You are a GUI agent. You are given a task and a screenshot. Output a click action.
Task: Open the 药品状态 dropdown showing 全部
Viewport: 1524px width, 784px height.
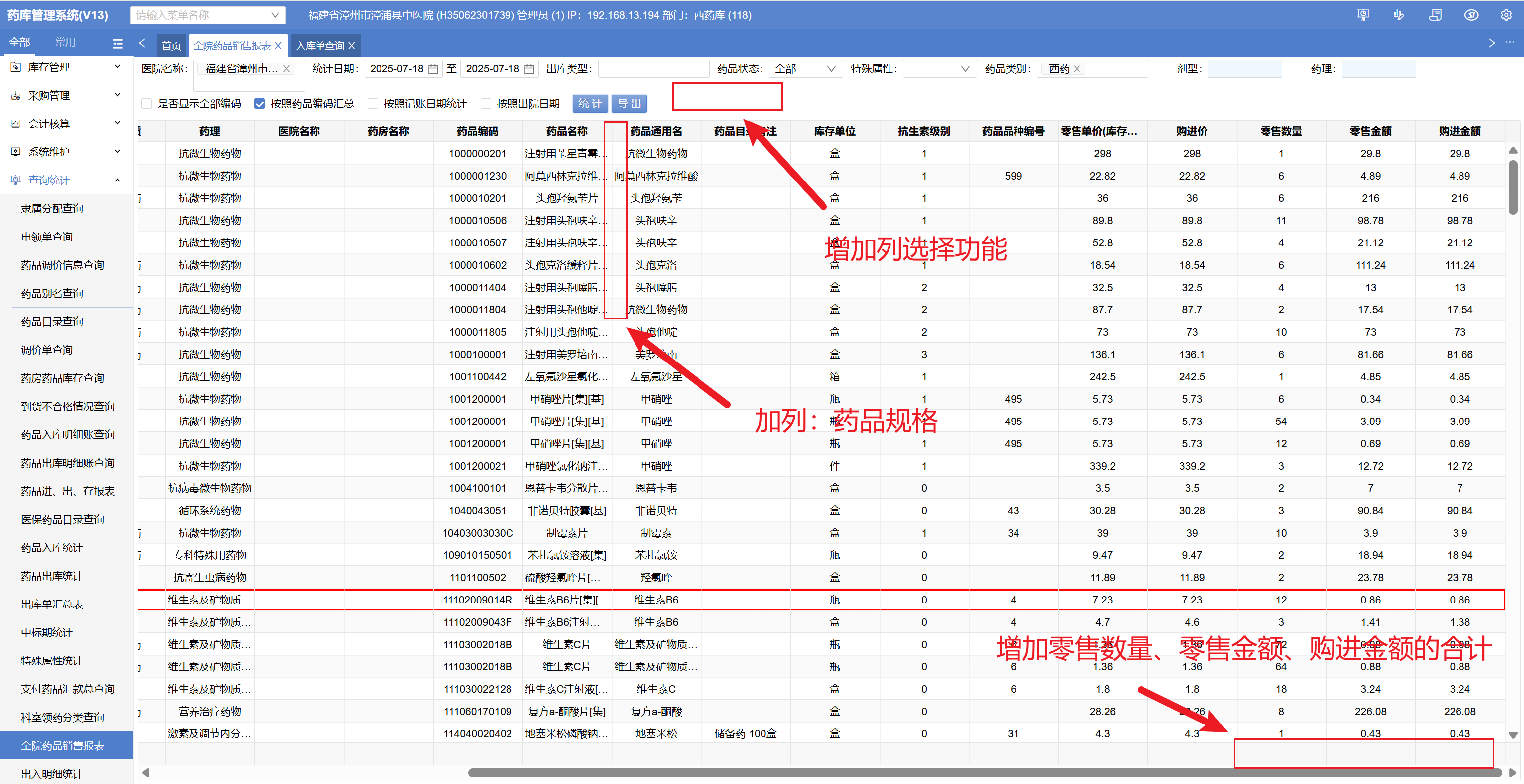point(806,69)
